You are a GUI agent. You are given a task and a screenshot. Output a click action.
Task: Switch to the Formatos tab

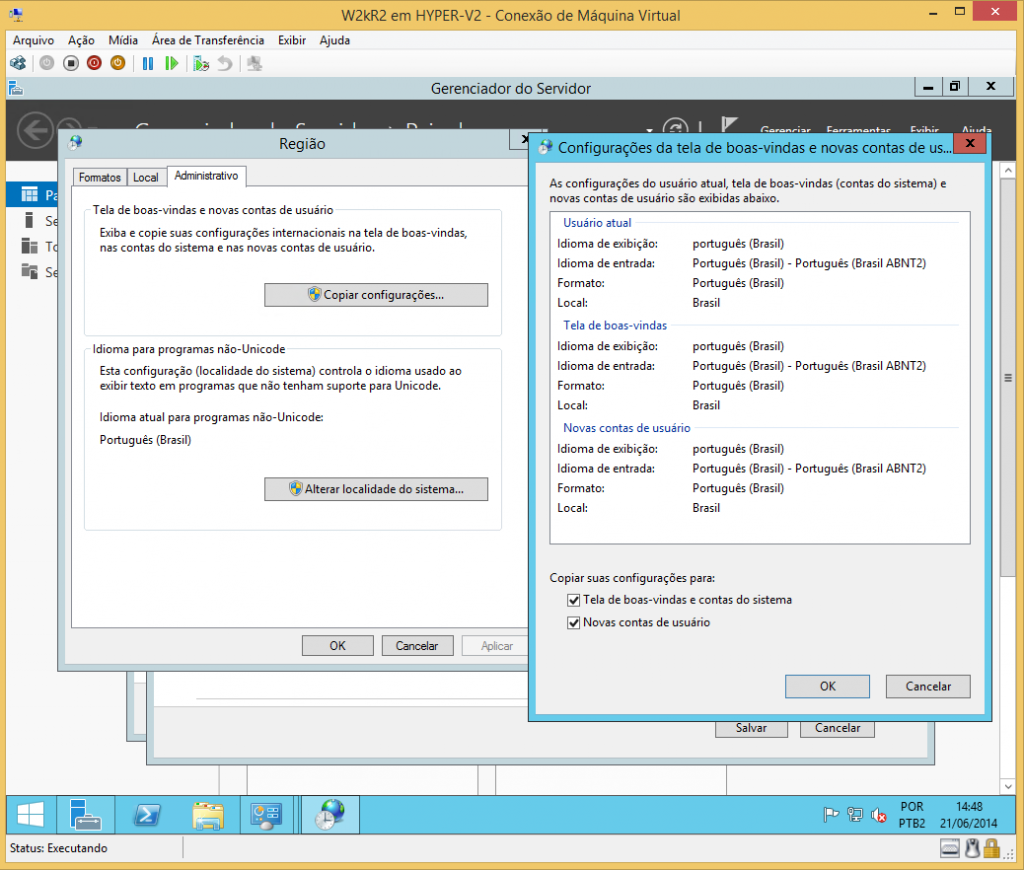pyautogui.click(x=99, y=177)
